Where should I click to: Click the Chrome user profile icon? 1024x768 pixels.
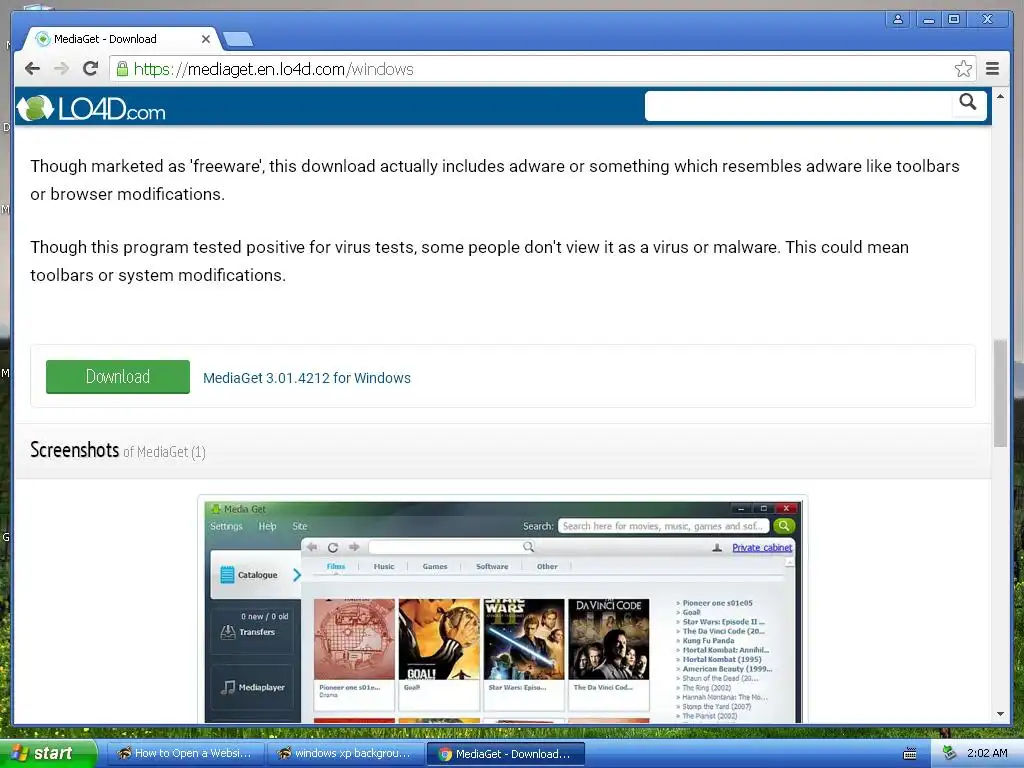pos(898,19)
